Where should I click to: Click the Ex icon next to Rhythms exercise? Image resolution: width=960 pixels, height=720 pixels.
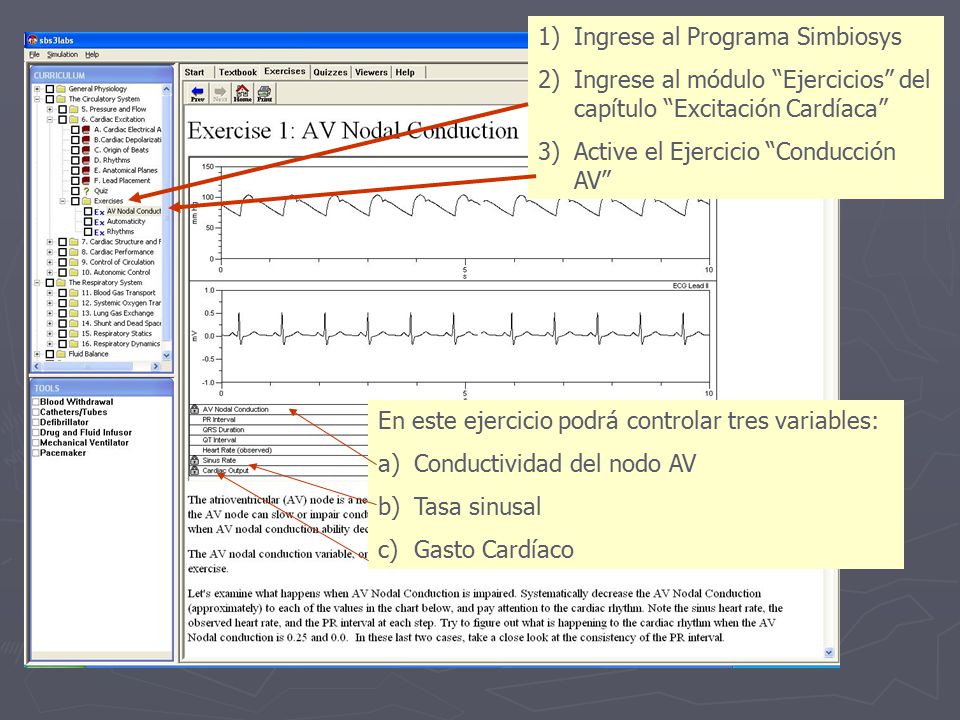pos(99,232)
